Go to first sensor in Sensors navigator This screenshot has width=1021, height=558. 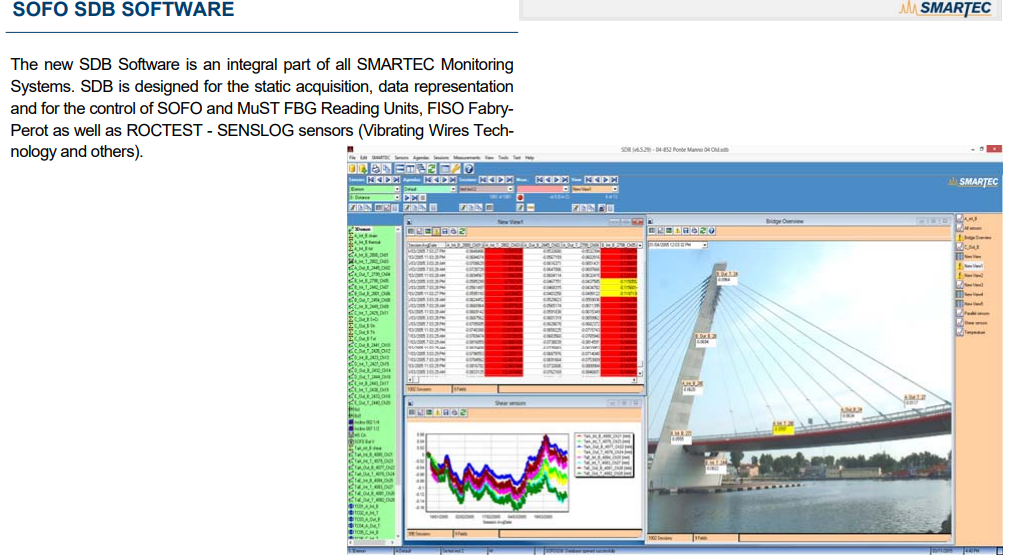tap(371, 180)
